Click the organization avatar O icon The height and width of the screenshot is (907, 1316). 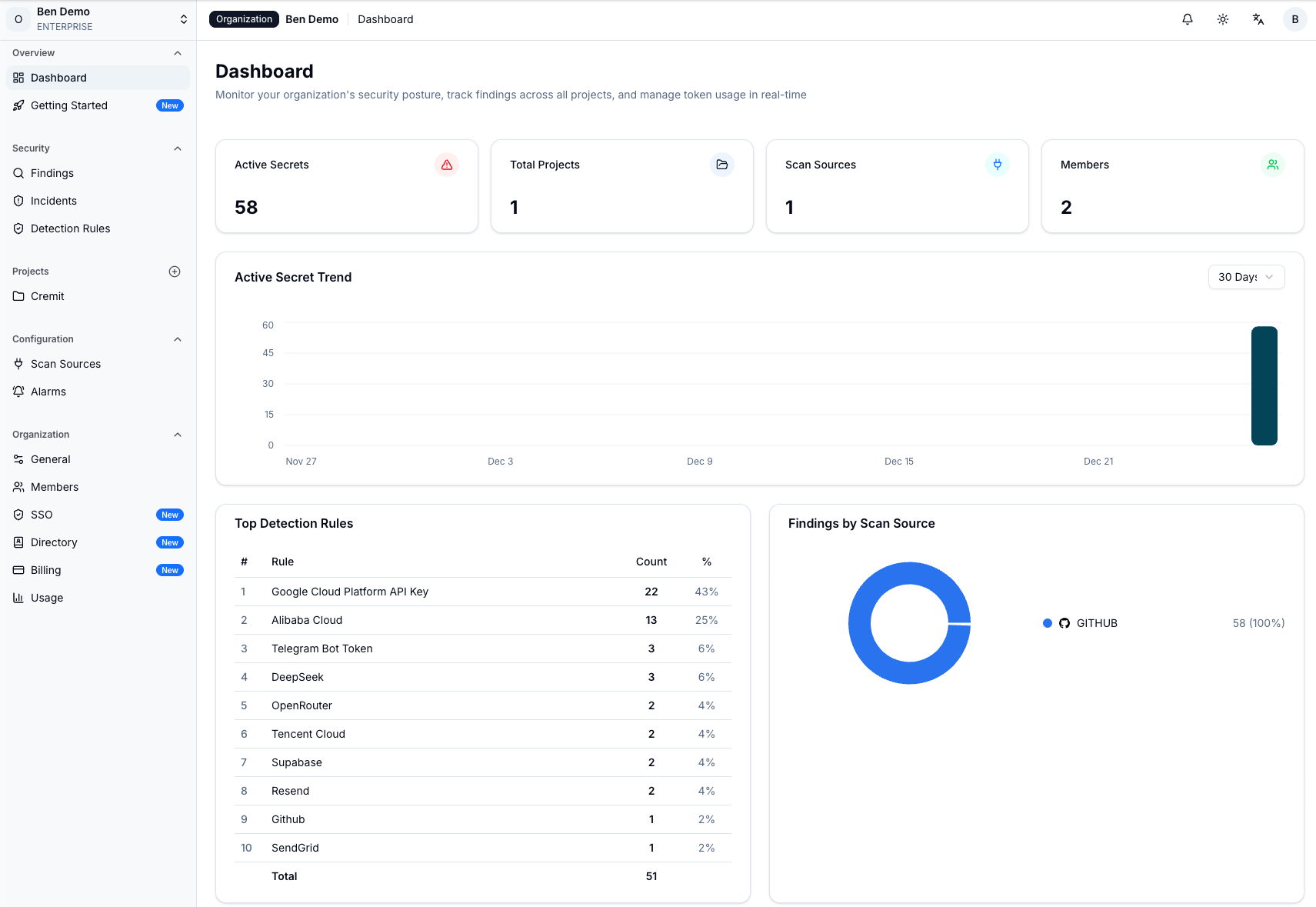point(18,19)
